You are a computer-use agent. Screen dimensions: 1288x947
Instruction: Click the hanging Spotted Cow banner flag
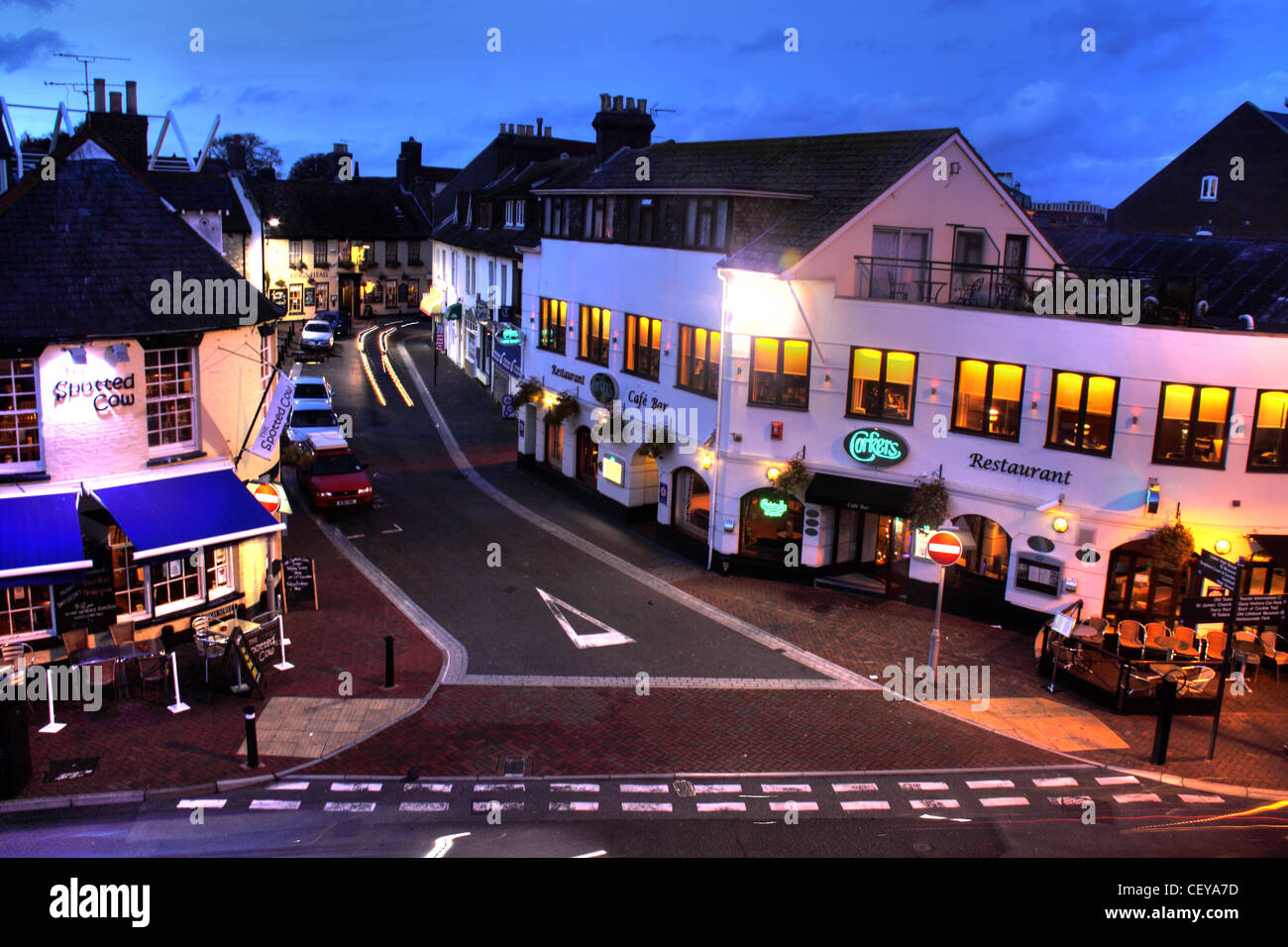pyautogui.click(x=273, y=414)
